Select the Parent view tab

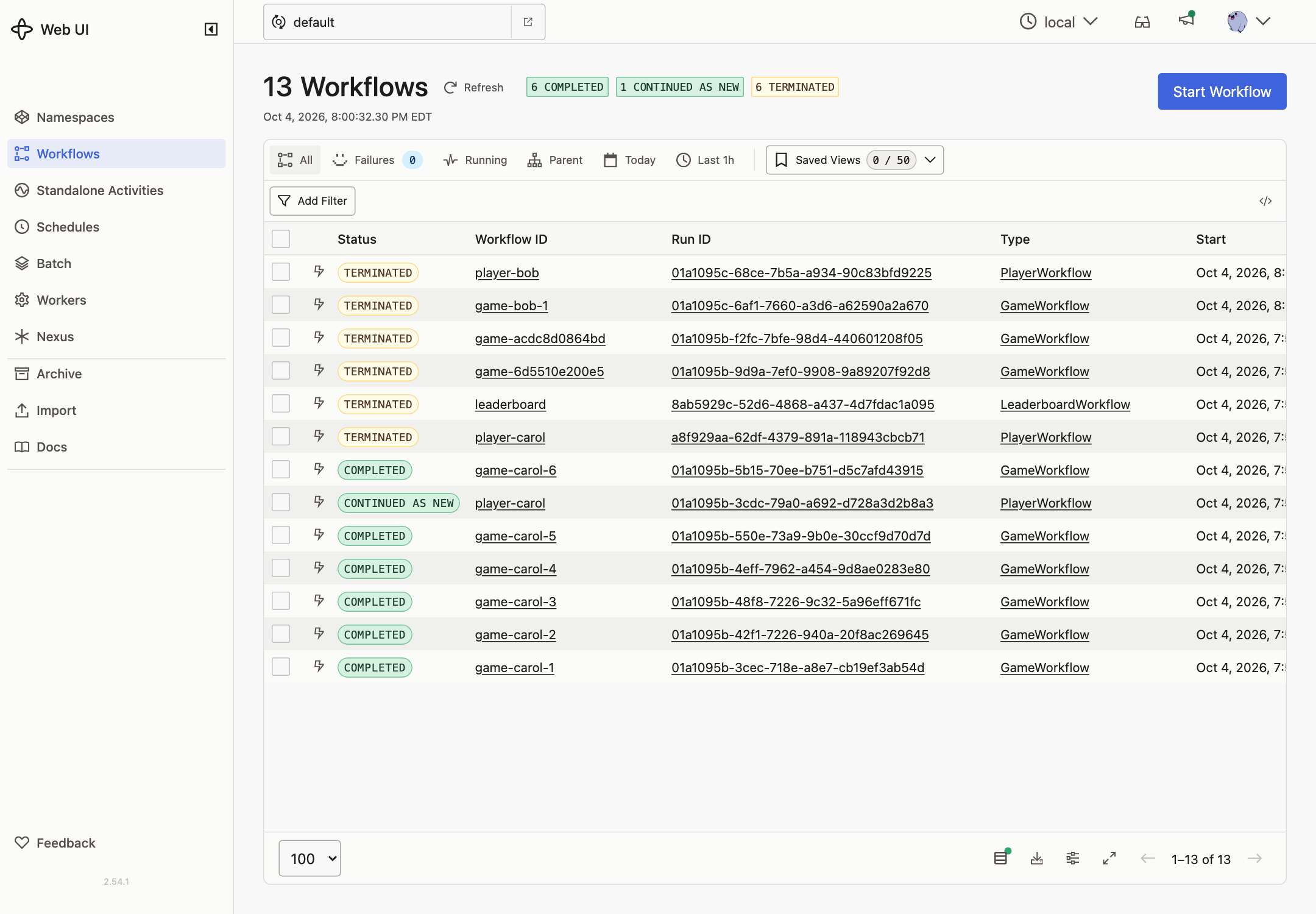555,160
